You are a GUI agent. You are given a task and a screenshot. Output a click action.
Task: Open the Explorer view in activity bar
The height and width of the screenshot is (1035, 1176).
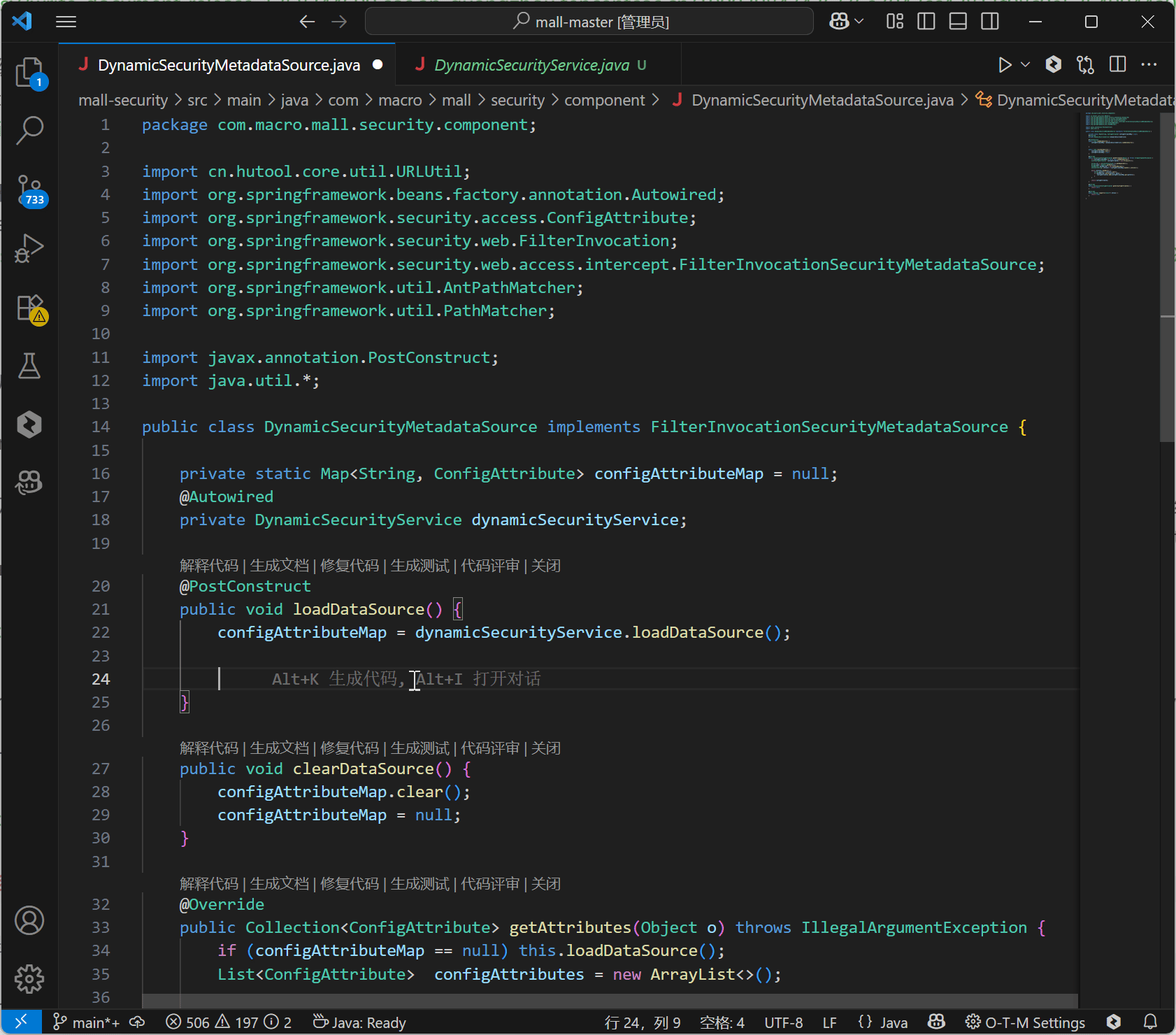tap(29, 72)
